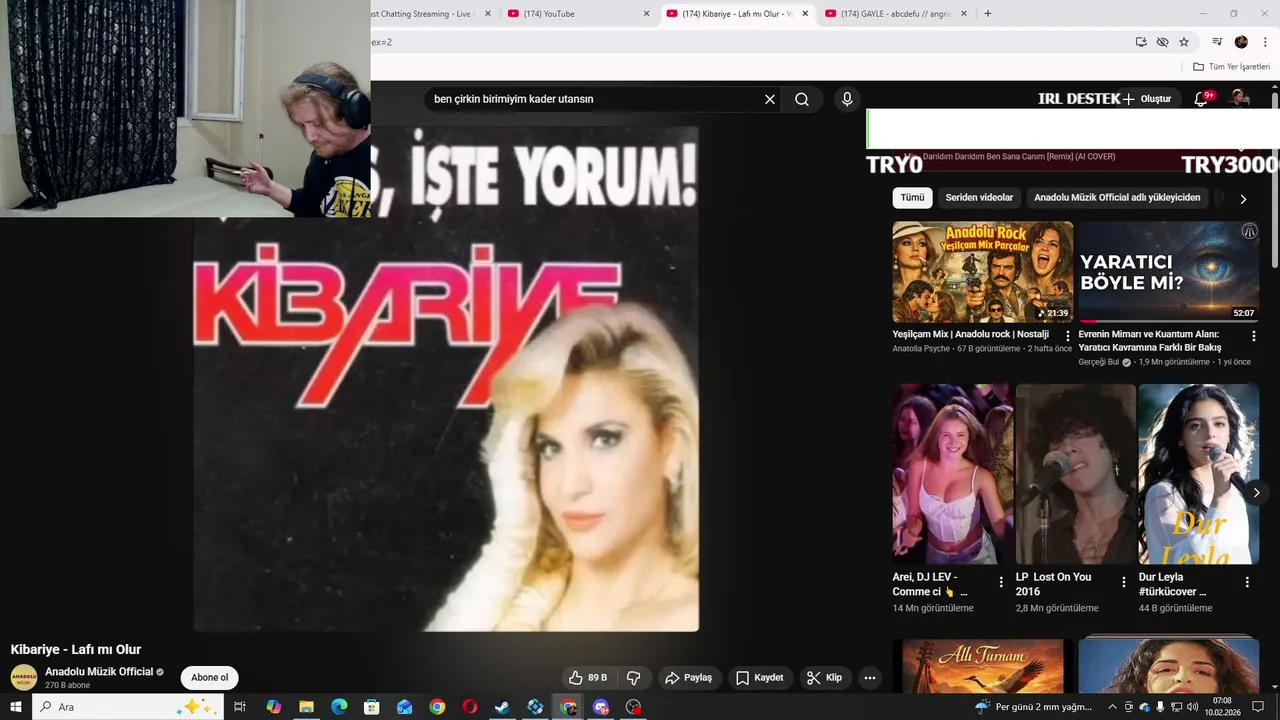Click the taskbar weather Per günü widget

1034,707
